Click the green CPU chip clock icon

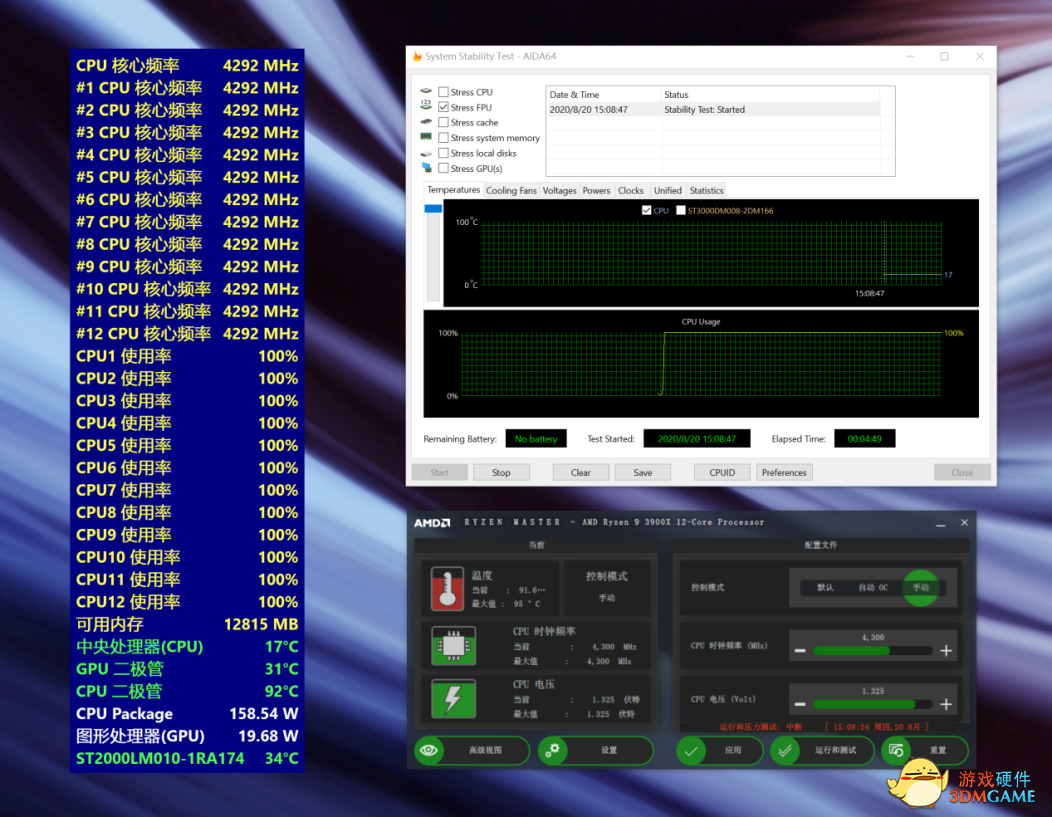(x=454, y=646)
